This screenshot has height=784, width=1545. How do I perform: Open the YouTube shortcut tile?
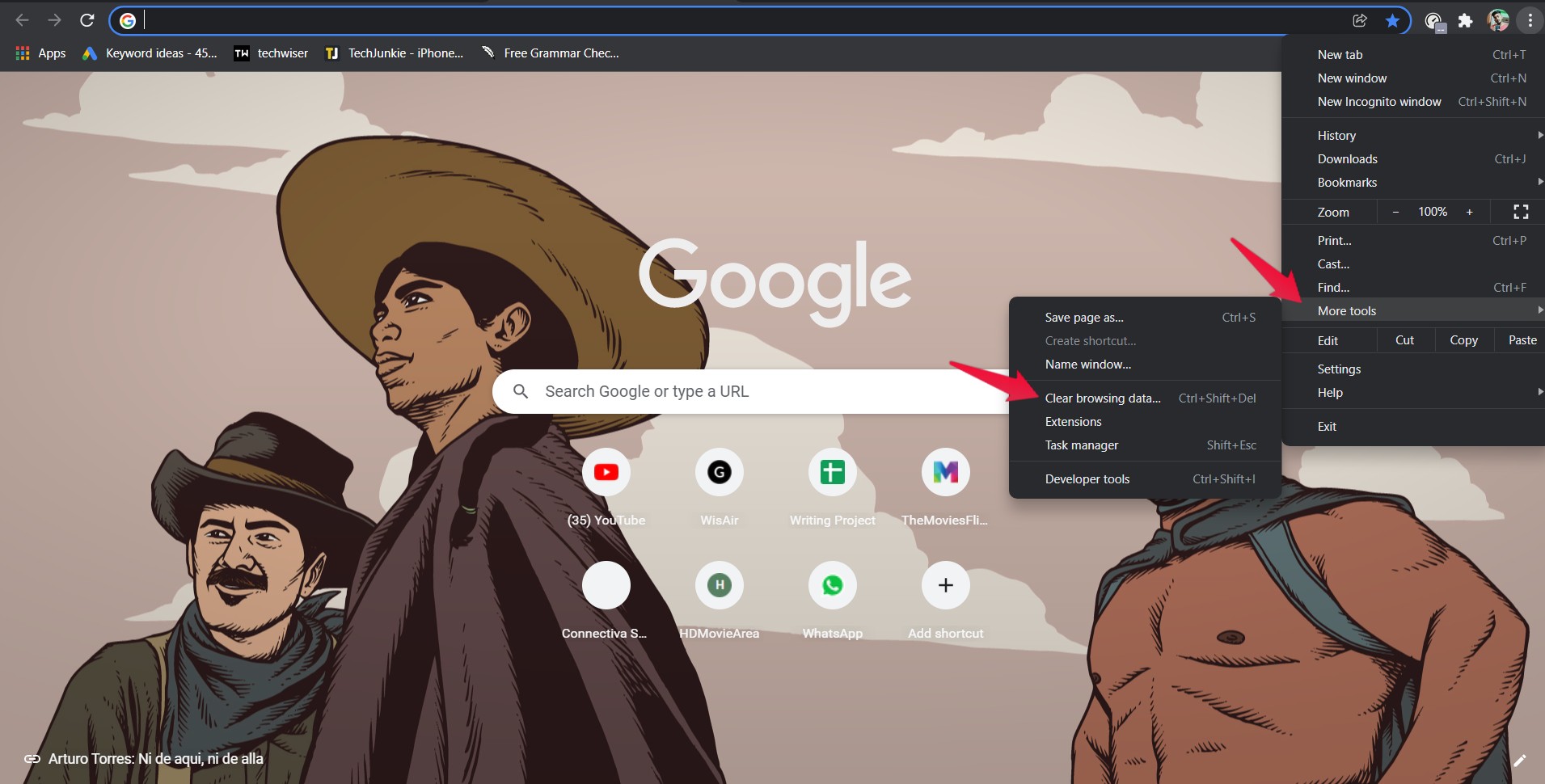pyautogui.click(x=606, y=487)
